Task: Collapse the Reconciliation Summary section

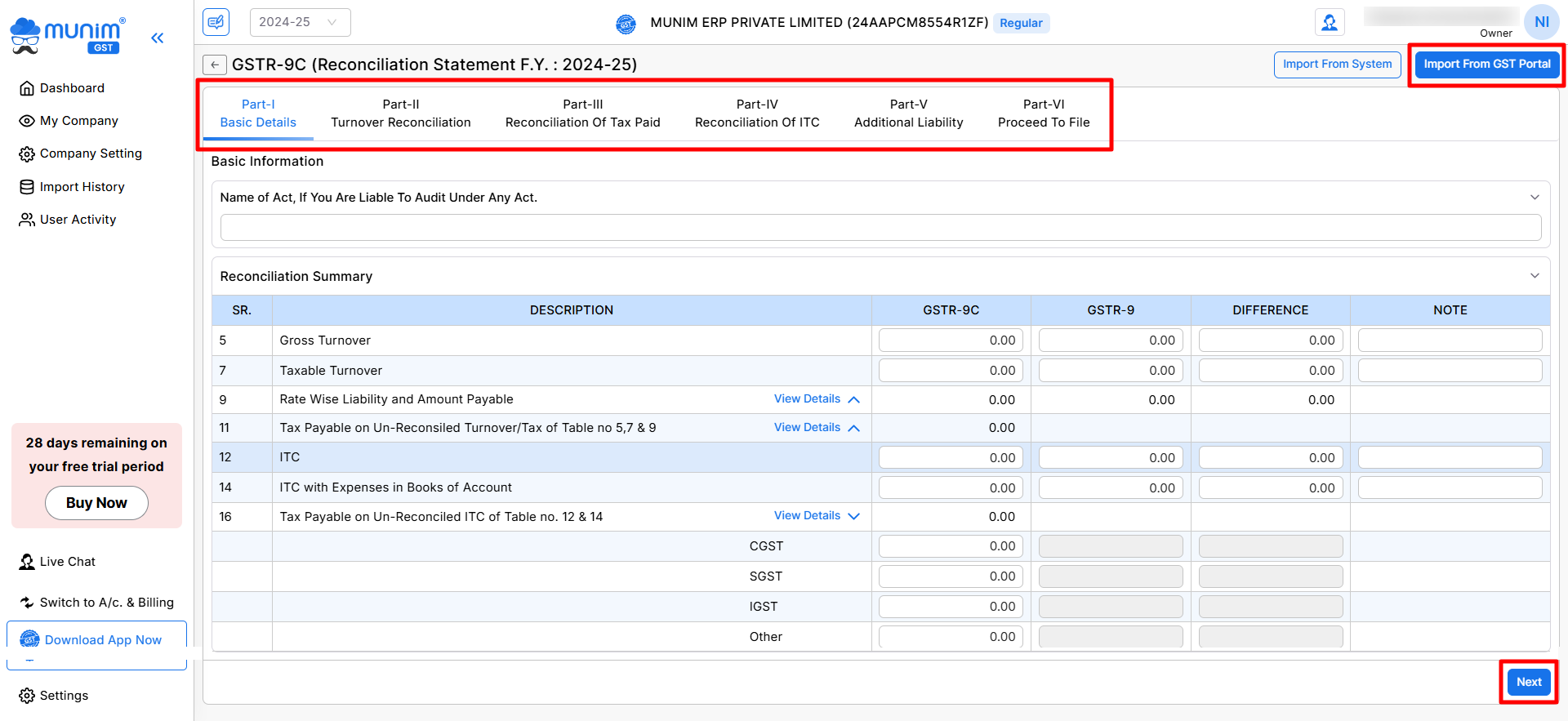Action: tap(1535, 276)
